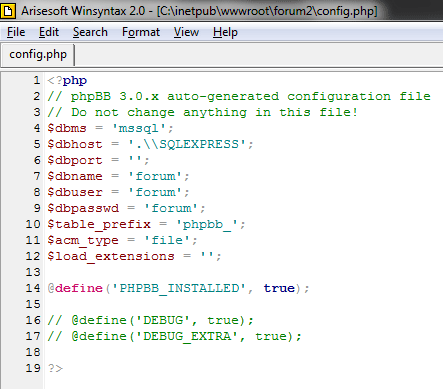The width and height of the screenshot is (443, 389).
Task: Open the Edit menu
Action: coord(49,32)
